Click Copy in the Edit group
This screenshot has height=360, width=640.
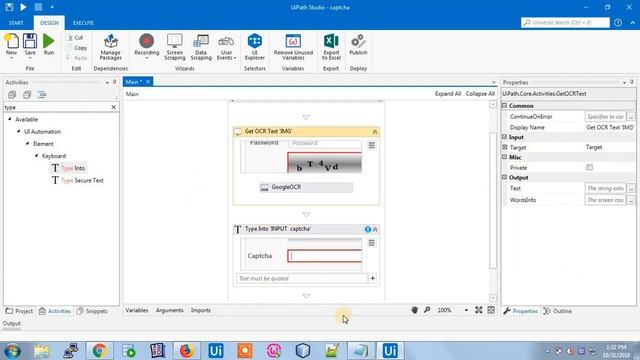[77, 48]
